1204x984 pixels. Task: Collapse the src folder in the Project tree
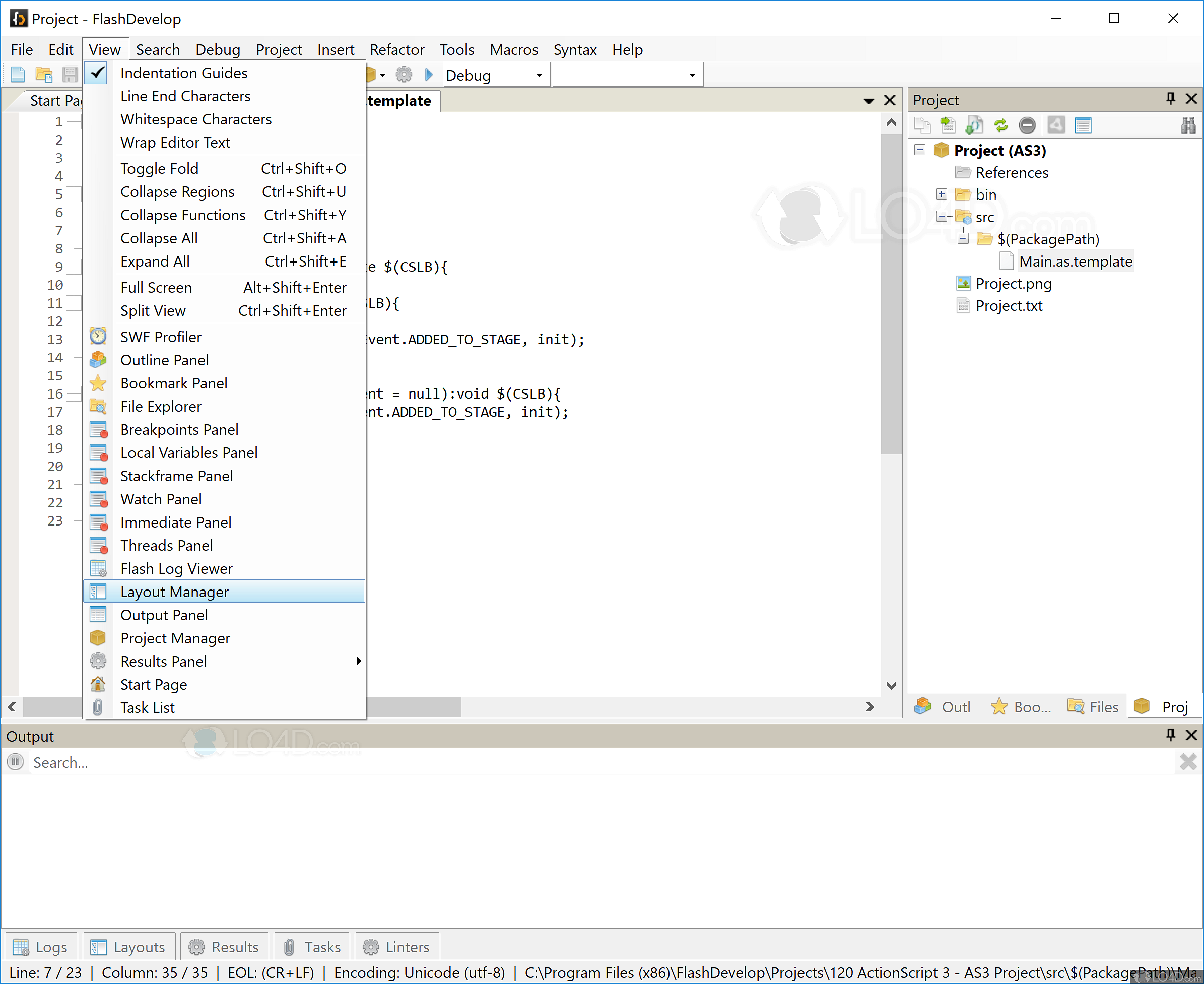(x=942, y=217)
